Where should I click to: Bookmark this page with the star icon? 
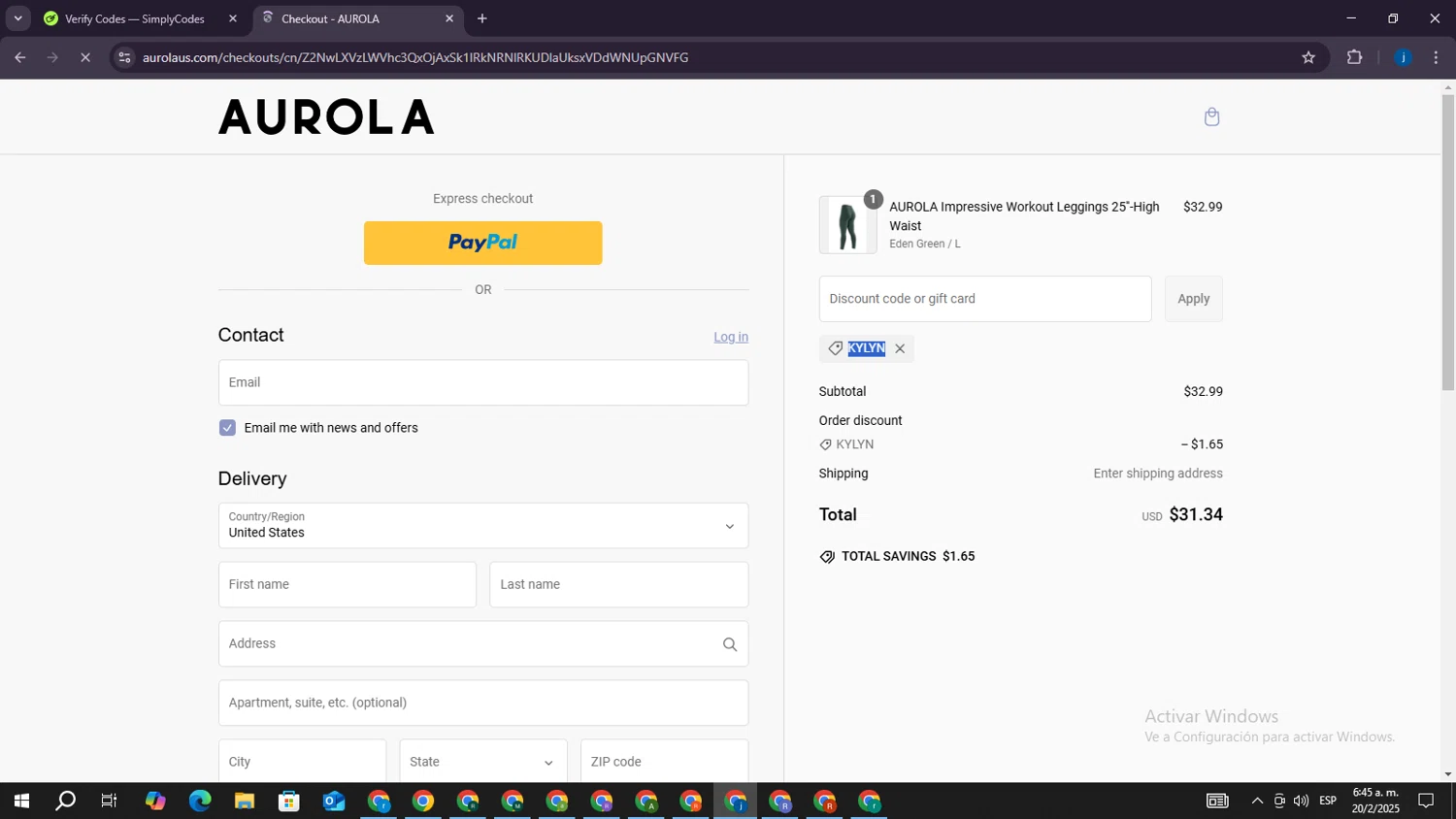click(x=1308, y=57)
